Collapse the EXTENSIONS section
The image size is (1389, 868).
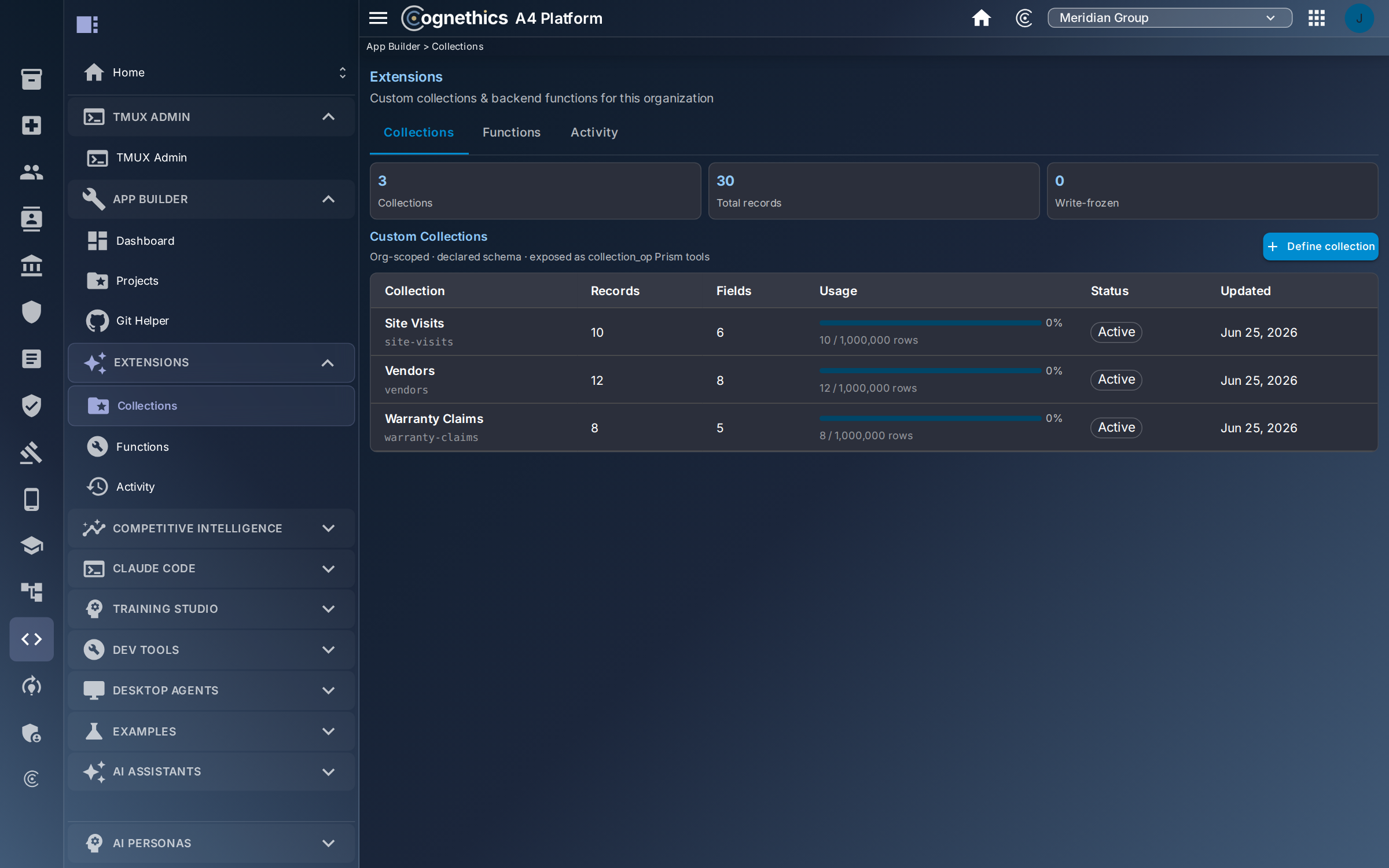211,363
